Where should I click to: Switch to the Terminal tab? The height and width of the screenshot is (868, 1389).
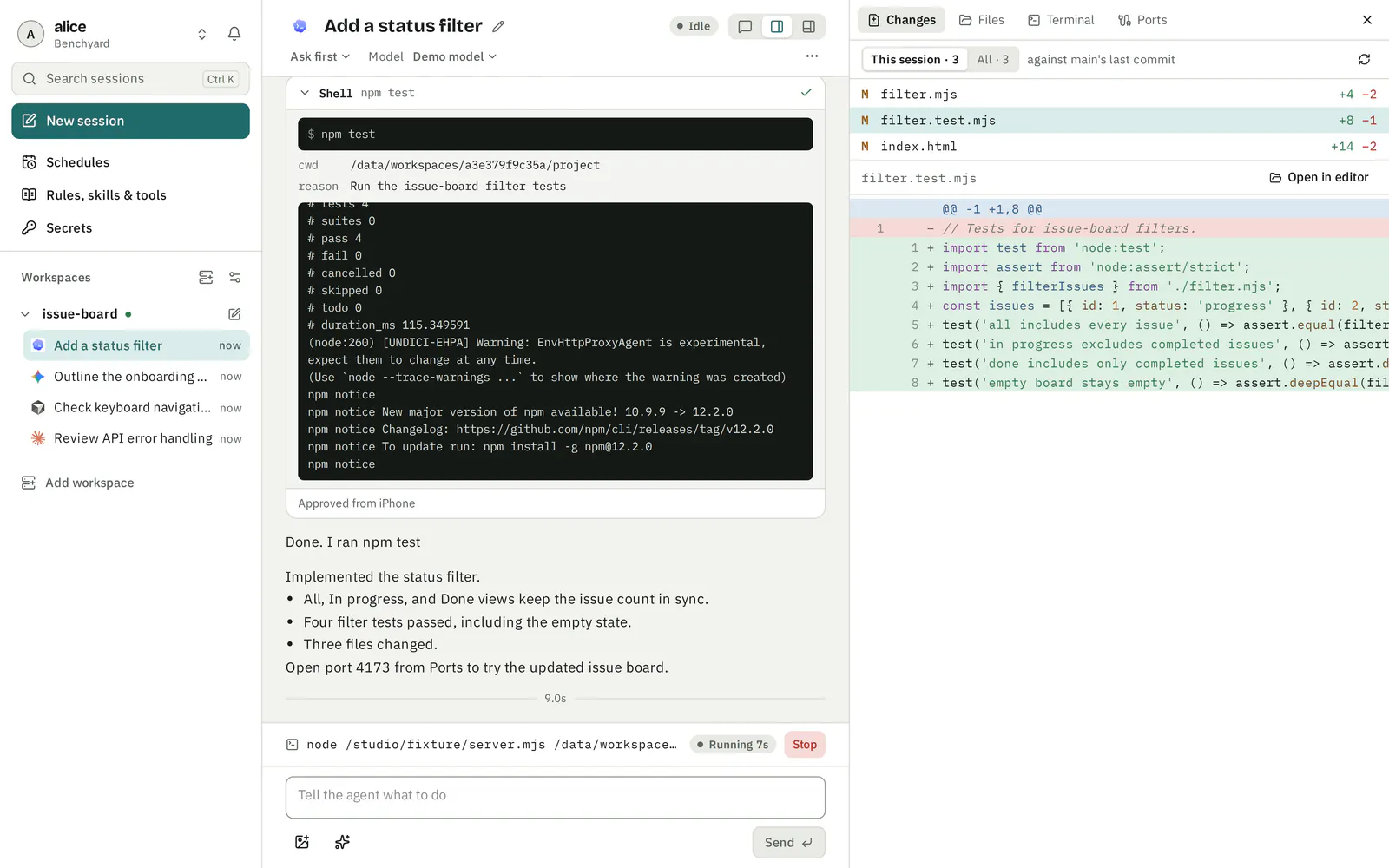tap(1061, 20)
